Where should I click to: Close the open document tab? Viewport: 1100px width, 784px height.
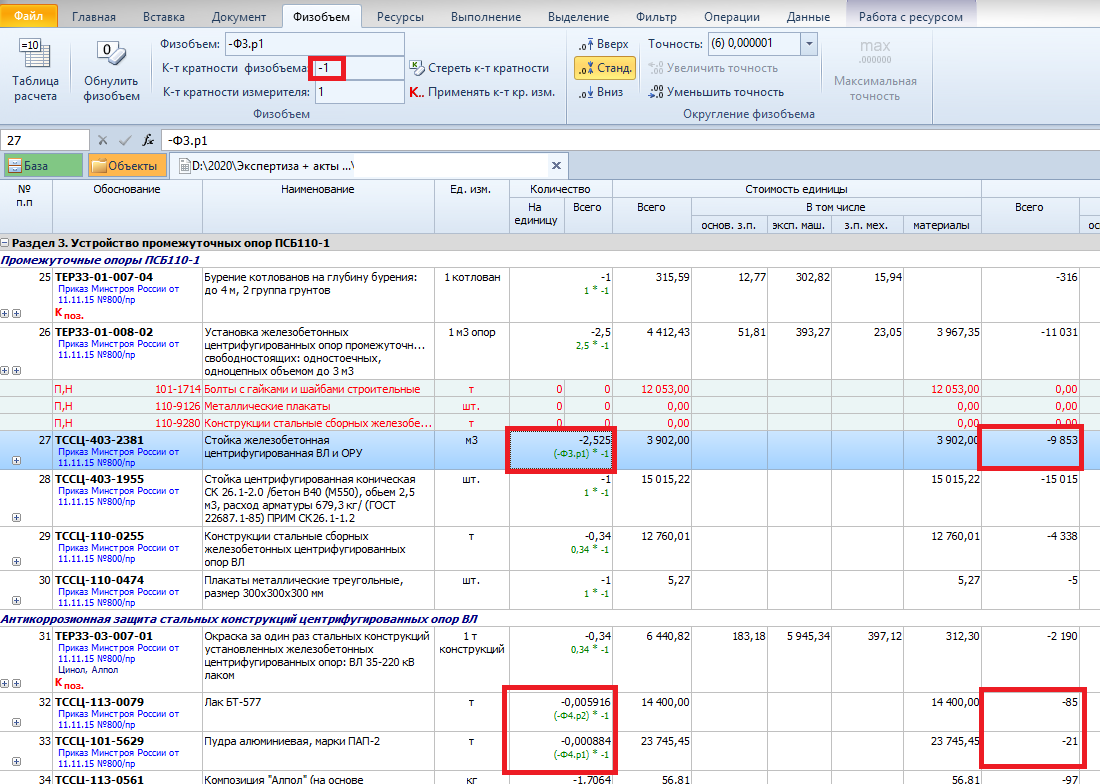(556, 166)
